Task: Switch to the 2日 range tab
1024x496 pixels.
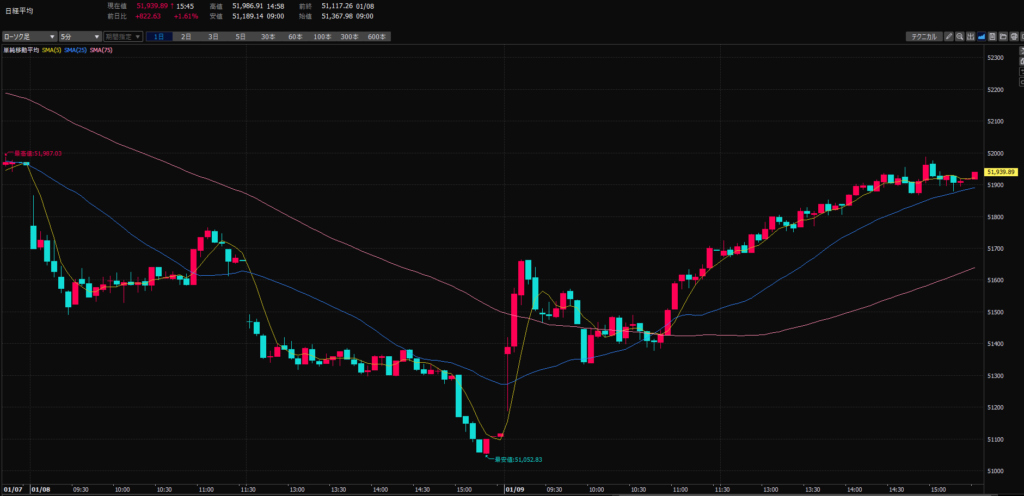Action: point(186,36)
